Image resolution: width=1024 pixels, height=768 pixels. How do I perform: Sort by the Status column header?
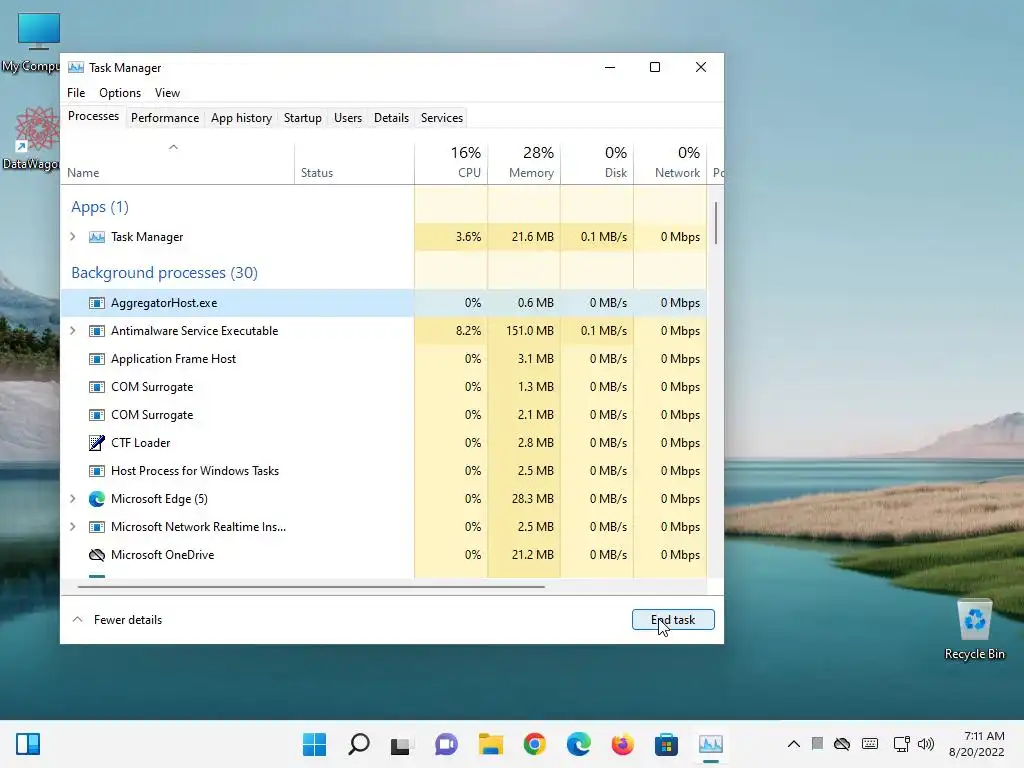[x=354, y=163]
